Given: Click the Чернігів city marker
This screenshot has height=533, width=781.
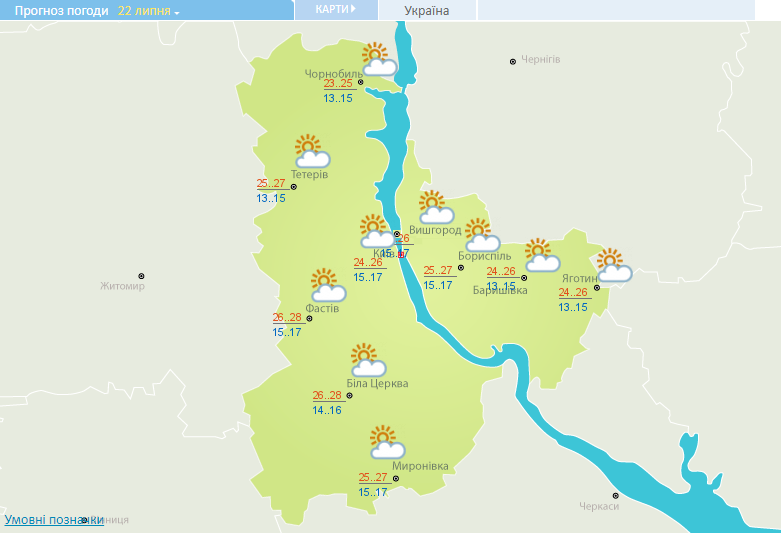Looking at the screenshot, I should pyautogui.click(x=513, y=61).
